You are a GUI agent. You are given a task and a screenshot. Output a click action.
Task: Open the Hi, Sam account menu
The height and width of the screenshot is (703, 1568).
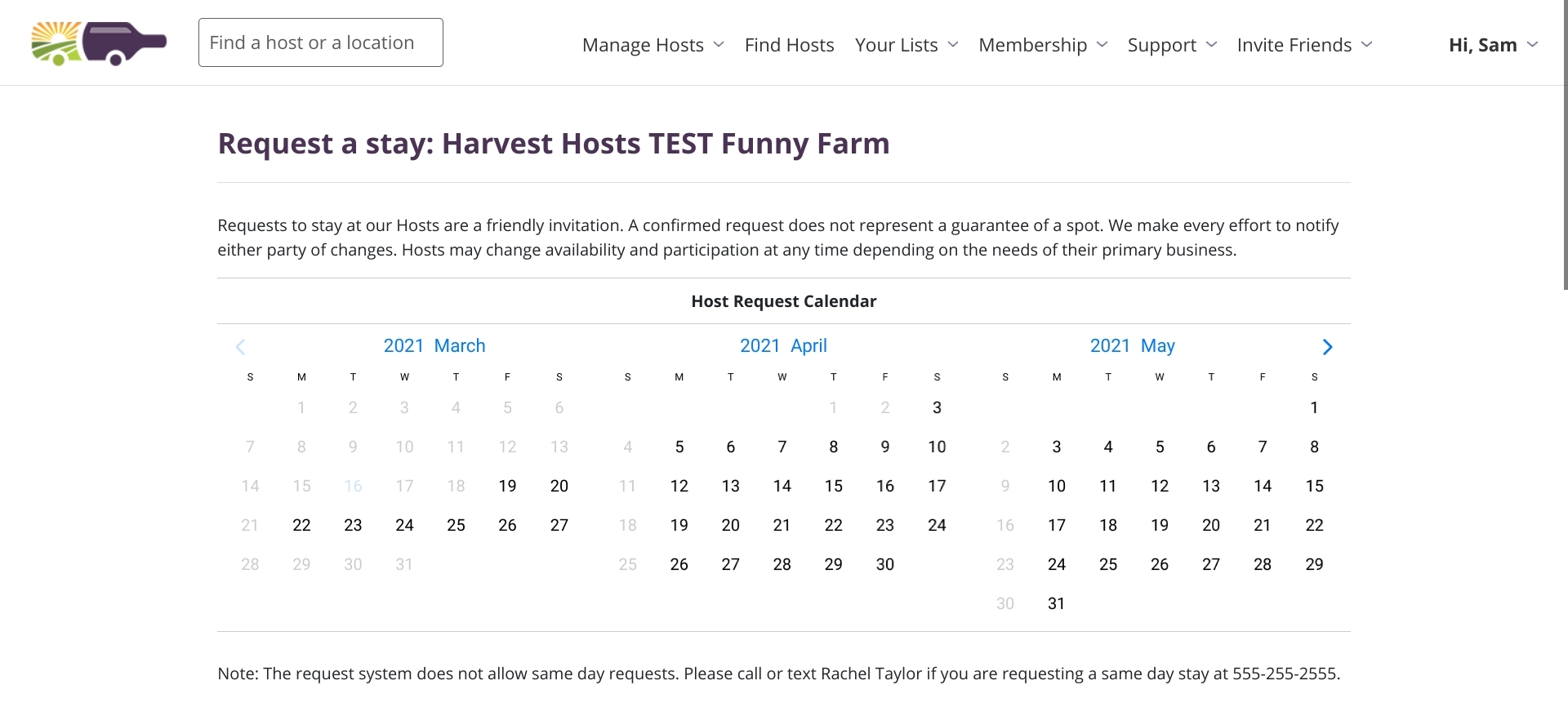coord(1494,45)
